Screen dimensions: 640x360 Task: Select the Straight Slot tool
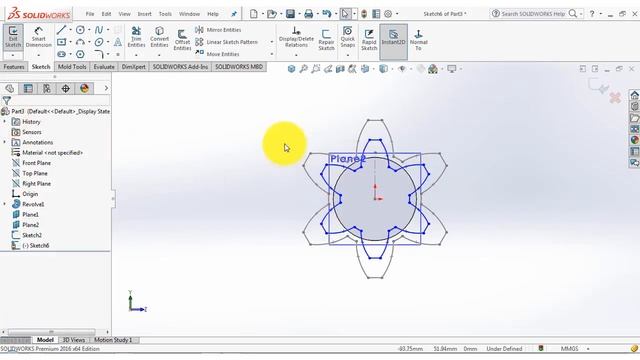61,54
